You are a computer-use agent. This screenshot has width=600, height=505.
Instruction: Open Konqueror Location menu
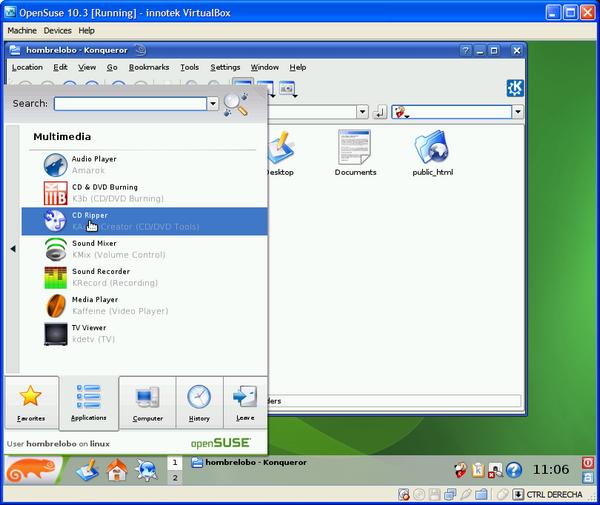pyautogui.click(x=27, y=67)
